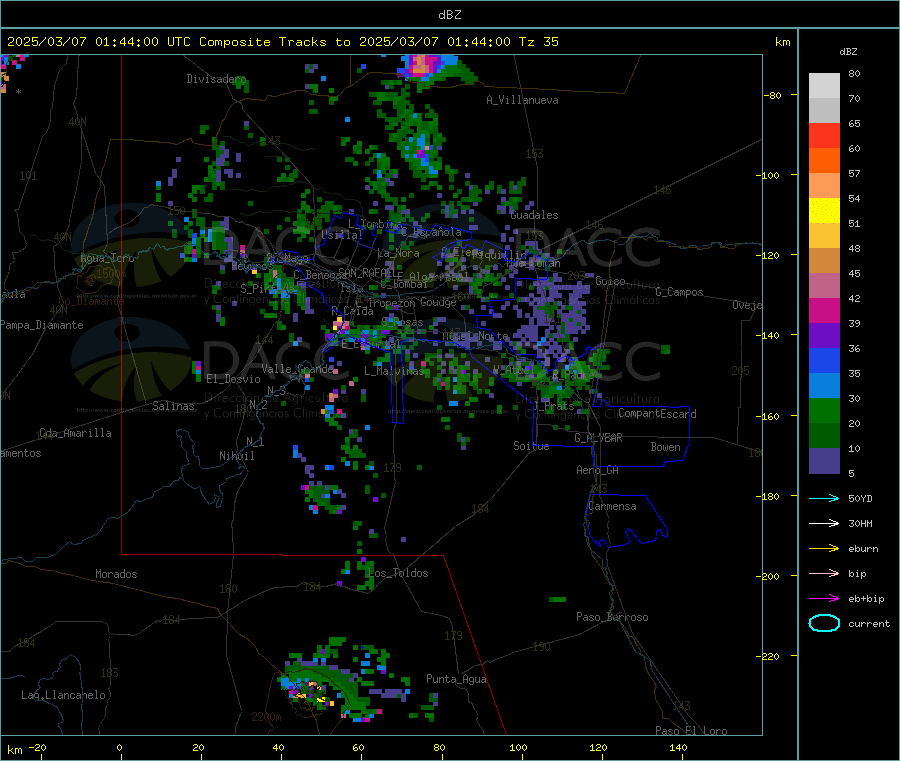Click the 2200m elevation label

266,717
